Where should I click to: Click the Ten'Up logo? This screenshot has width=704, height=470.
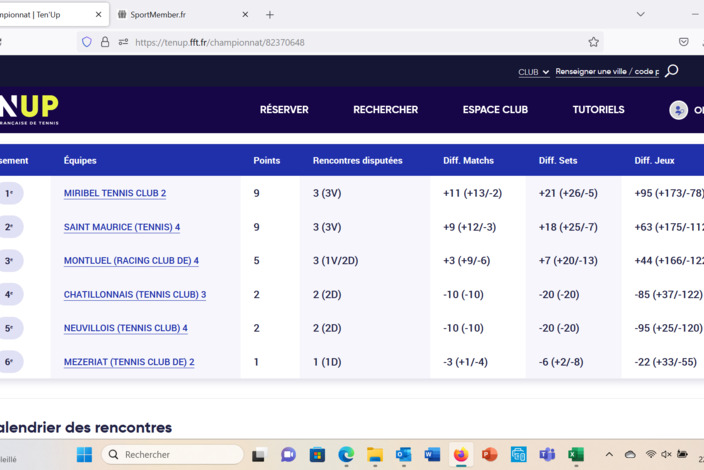pos(29,109)
